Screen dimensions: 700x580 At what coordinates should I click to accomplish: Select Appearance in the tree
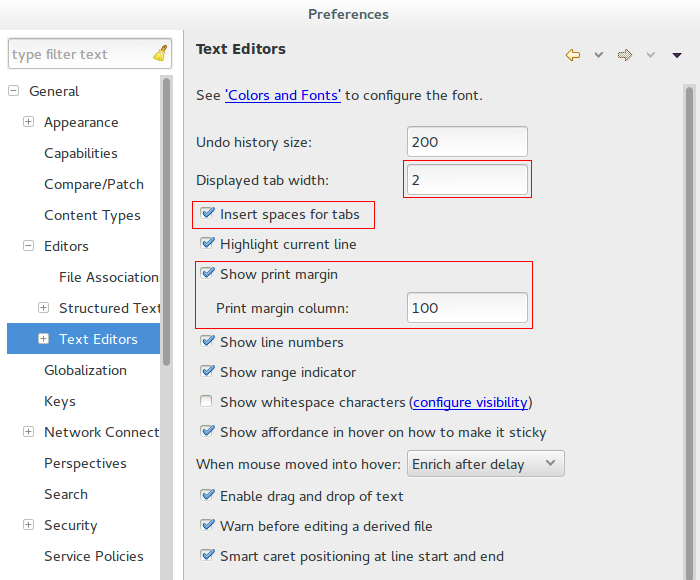81,122
